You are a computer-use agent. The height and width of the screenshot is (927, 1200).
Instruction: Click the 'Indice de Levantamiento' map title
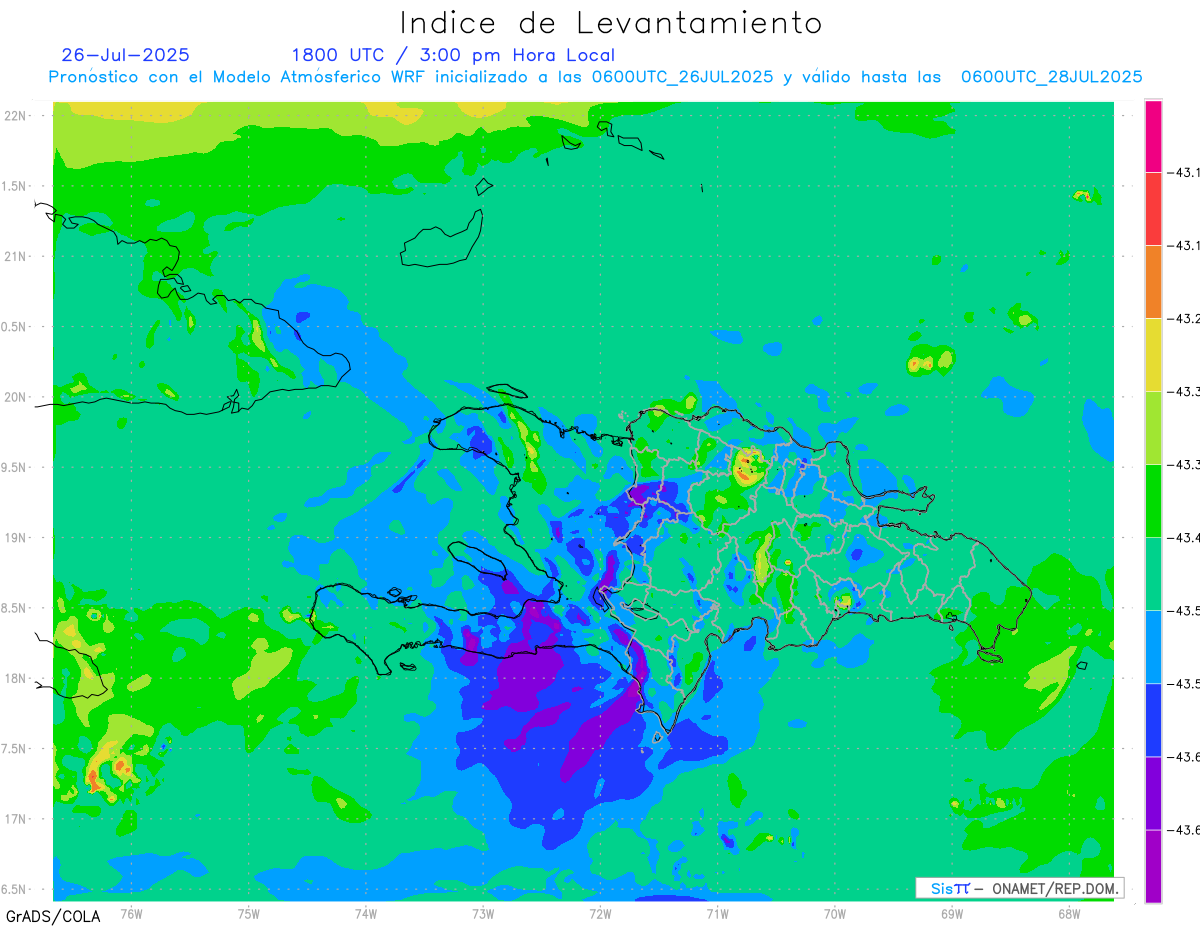(611, 23)
